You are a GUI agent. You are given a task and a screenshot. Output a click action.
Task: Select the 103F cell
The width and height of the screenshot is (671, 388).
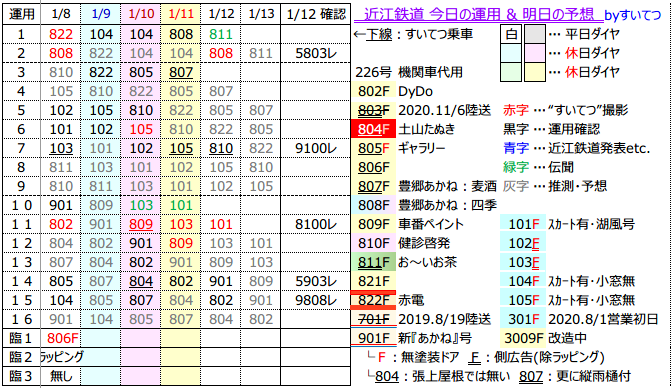point(523,262)
